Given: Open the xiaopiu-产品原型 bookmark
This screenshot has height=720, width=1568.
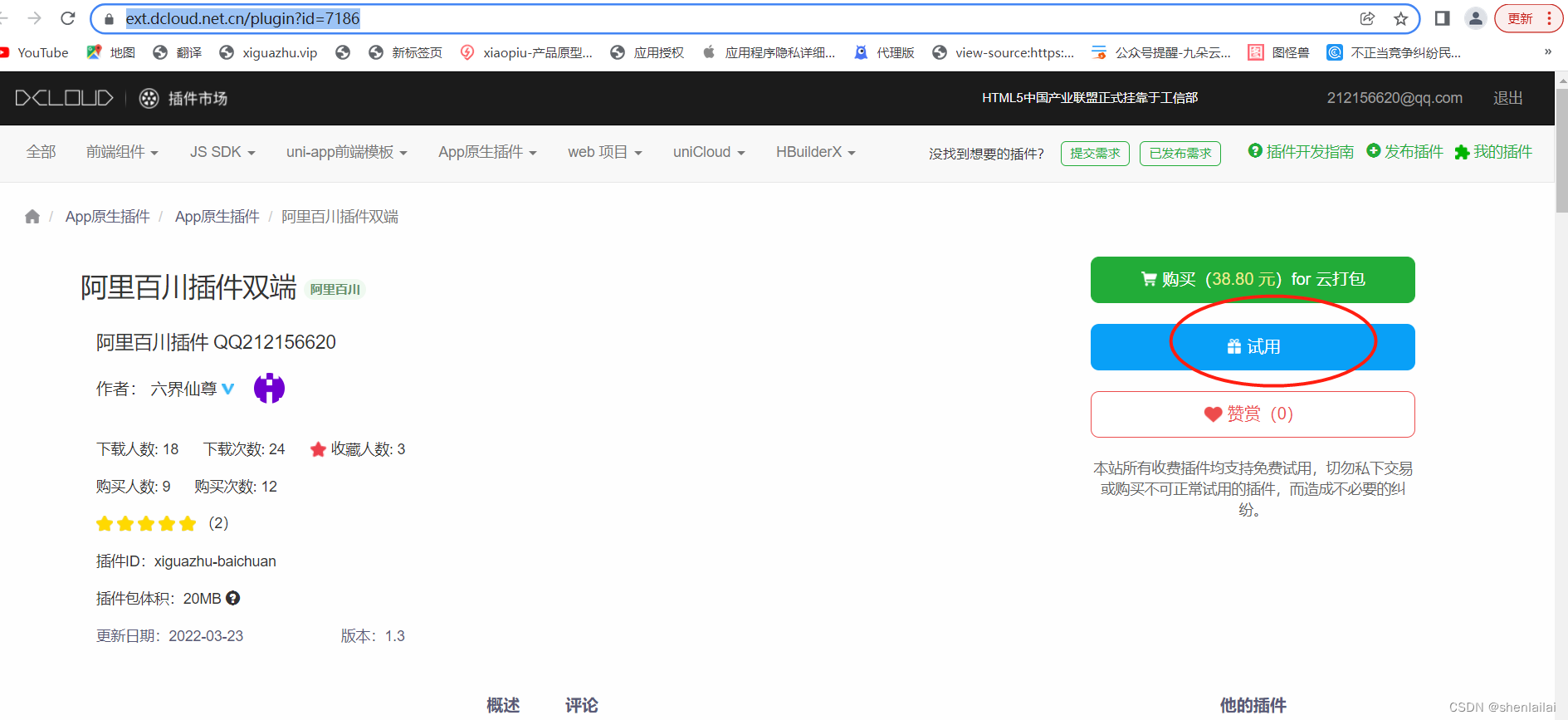Looking at the screenshot, I should click(x=526, y=52).
